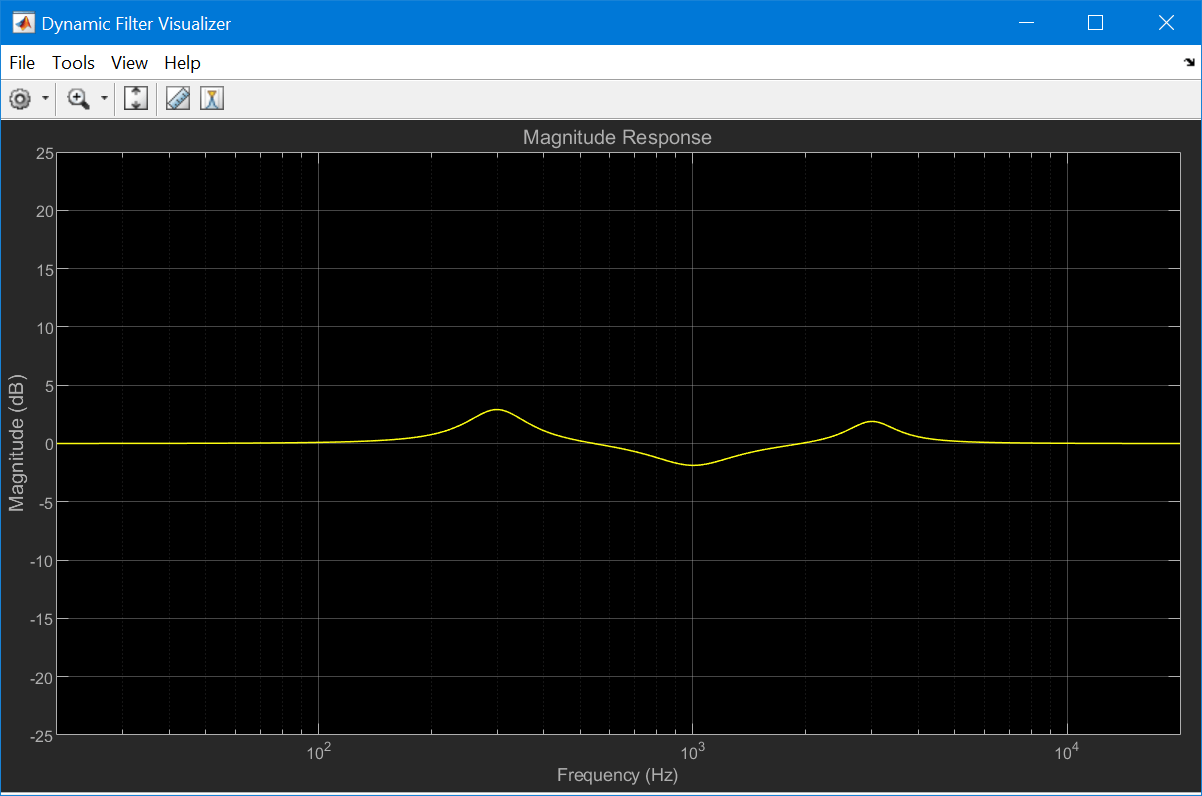This screenshot has width=1202, height=796.
Task: Click the scale axes limits icon
Action: coord(136,99)
